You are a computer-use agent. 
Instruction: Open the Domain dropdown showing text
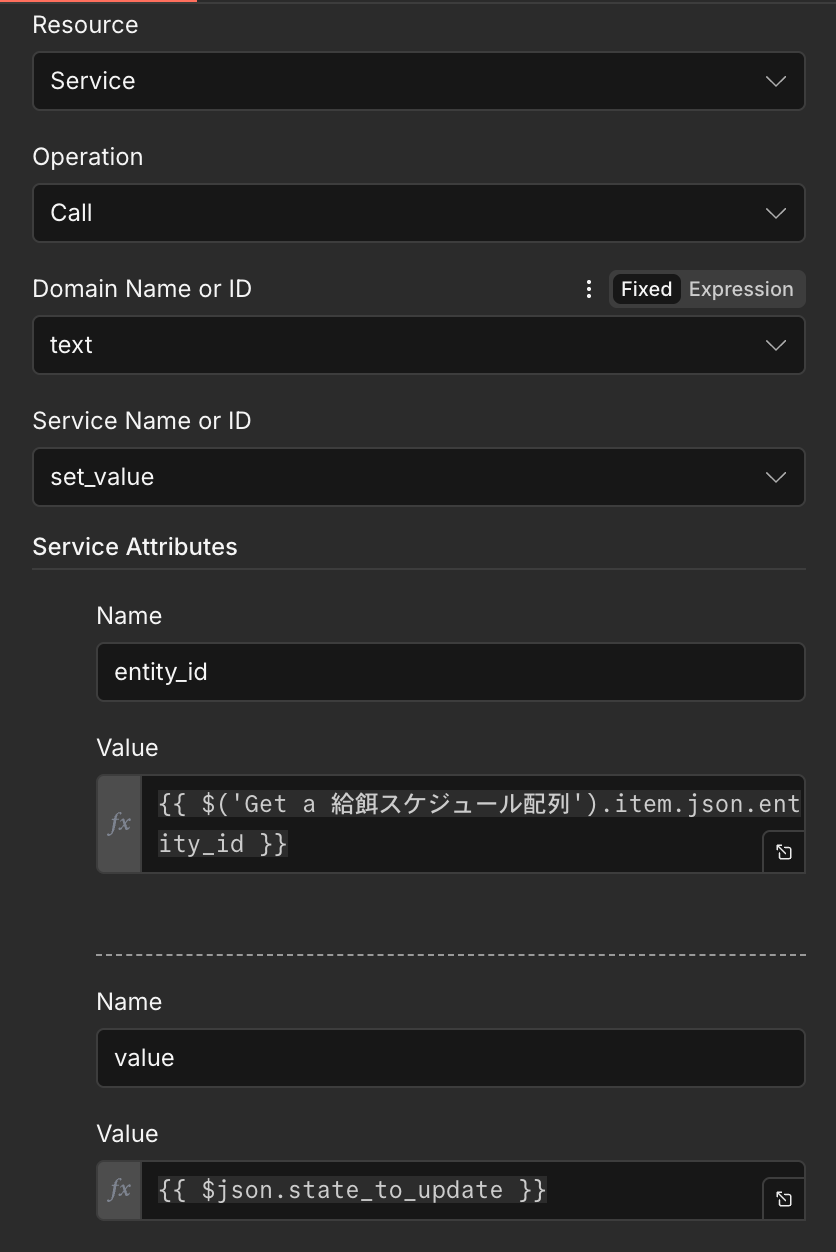coord(400,345)
